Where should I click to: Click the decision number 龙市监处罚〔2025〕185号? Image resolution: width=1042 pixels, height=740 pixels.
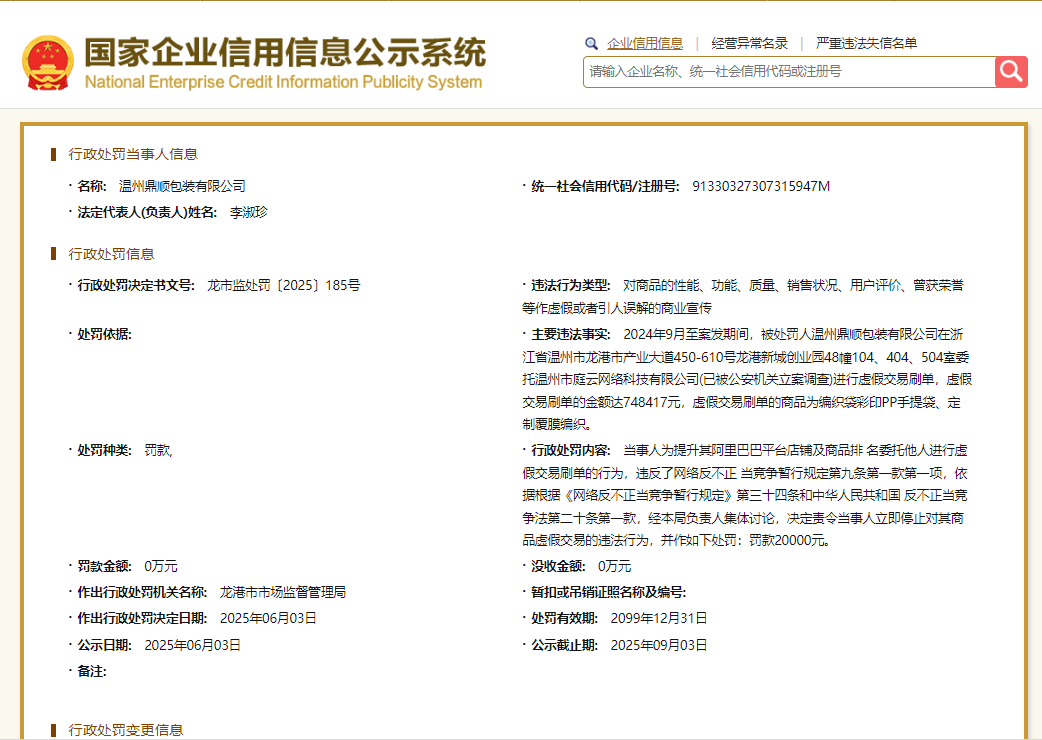tap(284, 286)
